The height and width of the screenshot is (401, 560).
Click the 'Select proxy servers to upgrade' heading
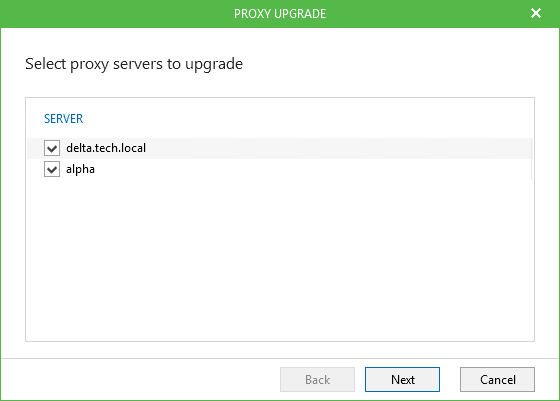[134, 64]
